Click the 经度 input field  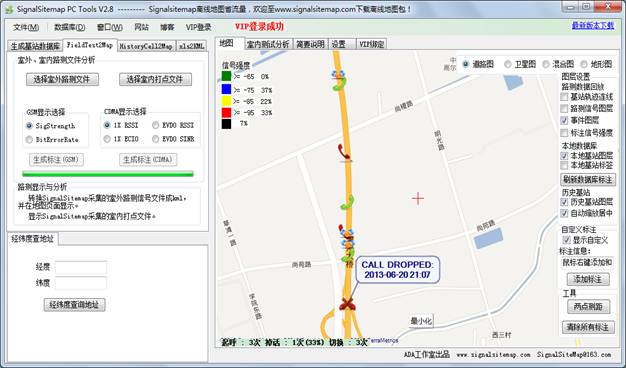[81, 267]
